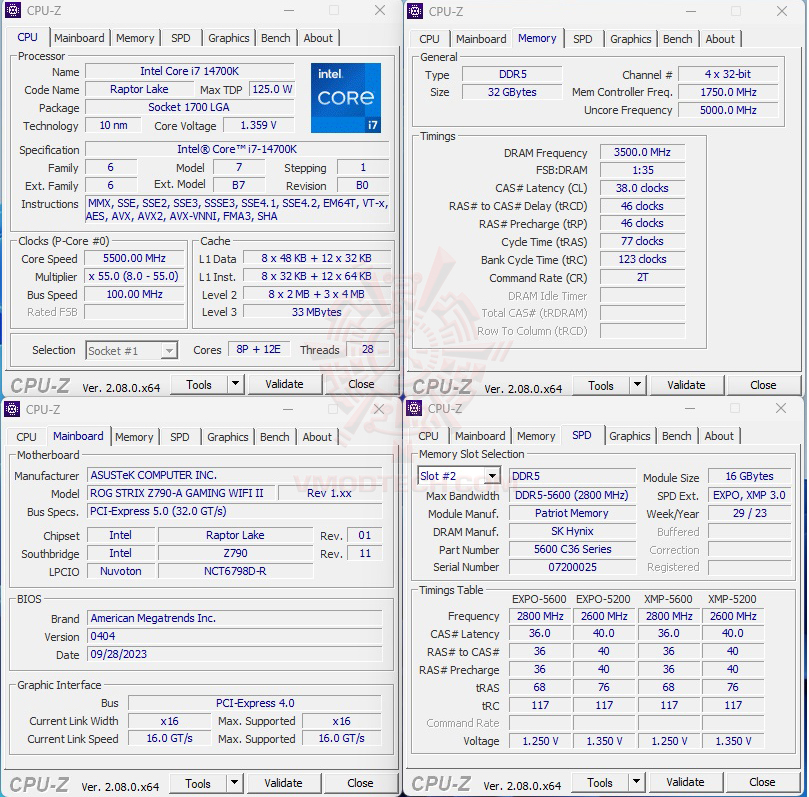This screenshot has width=809, height=797.
Task: Open the Socket #1 selection dropdown
Action: 131,350
